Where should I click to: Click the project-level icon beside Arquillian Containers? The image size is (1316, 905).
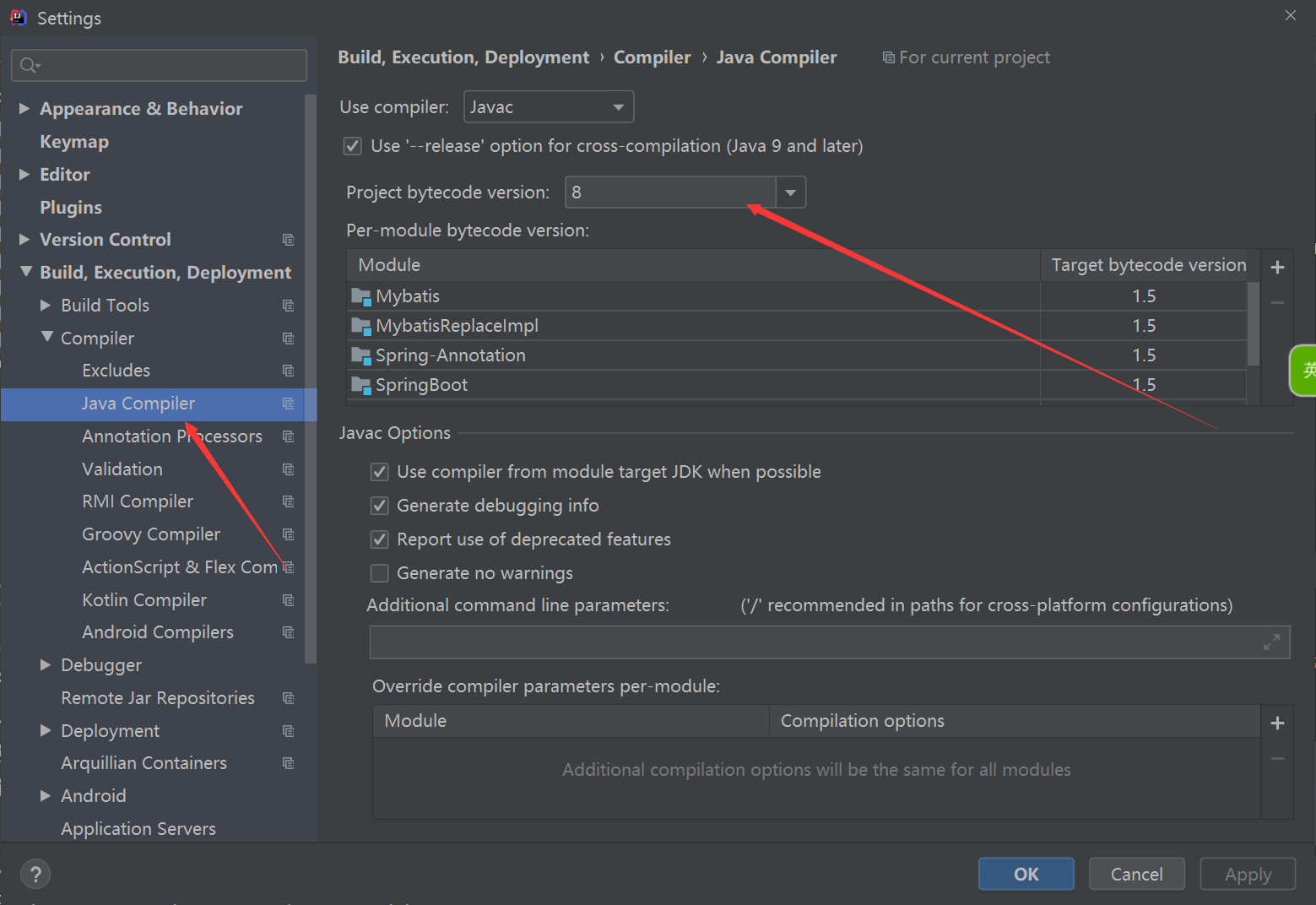coord(289,763)
